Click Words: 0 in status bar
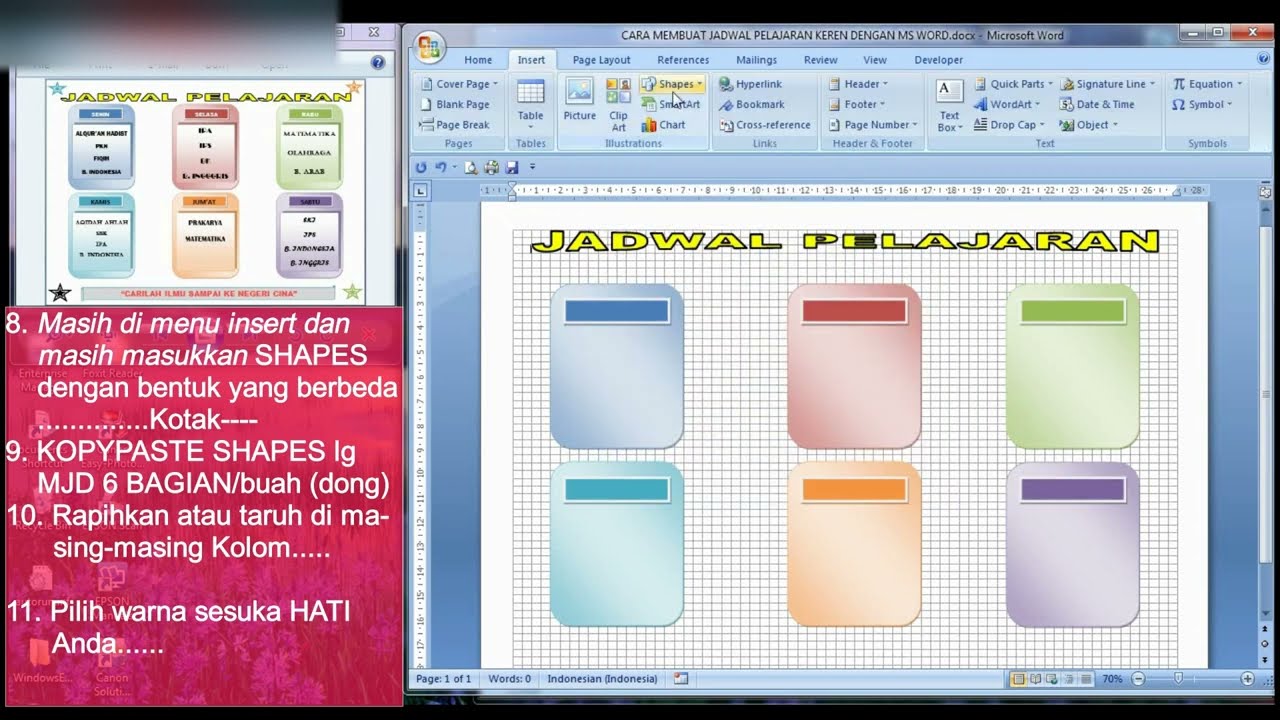This screenshot has height=720, width=1280. (509, 679)
